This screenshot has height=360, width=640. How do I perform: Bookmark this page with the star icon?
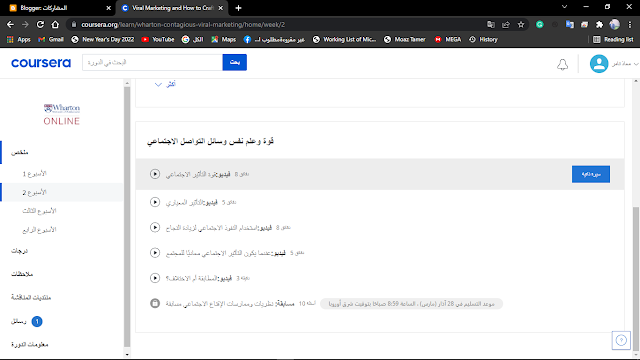tap(521, 24)
